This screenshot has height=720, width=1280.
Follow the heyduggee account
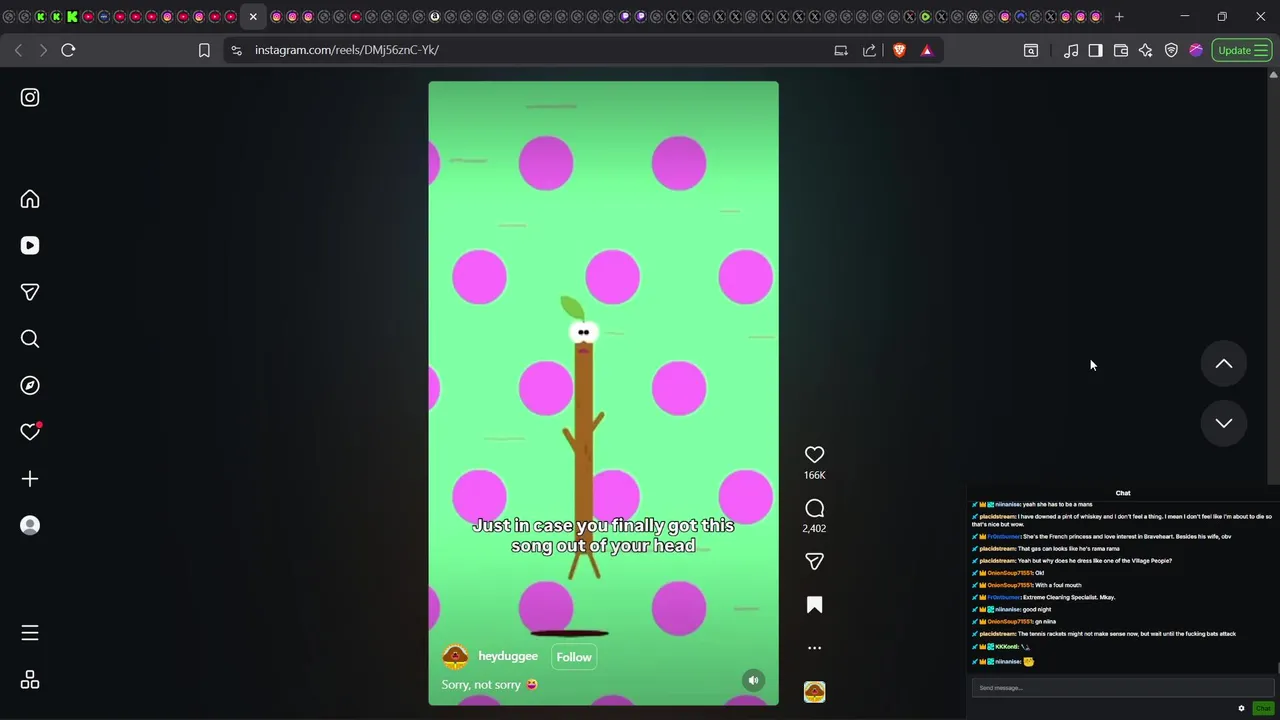click(574, 657)
